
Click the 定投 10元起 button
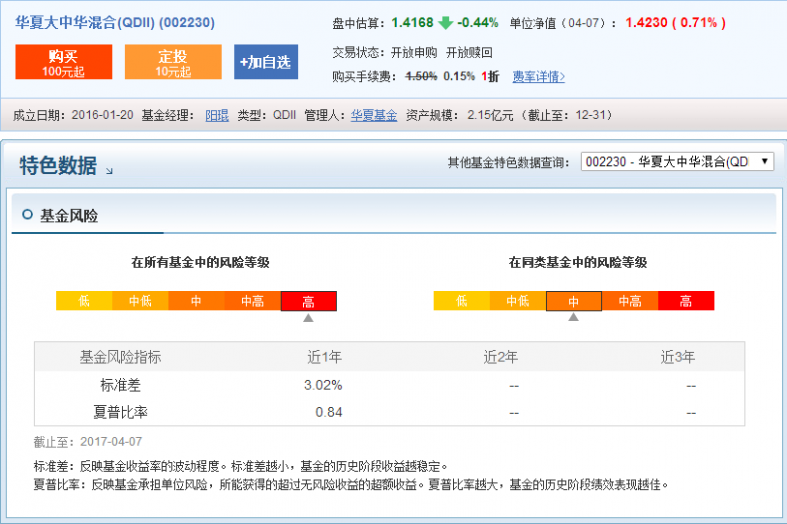coord(173,62)
